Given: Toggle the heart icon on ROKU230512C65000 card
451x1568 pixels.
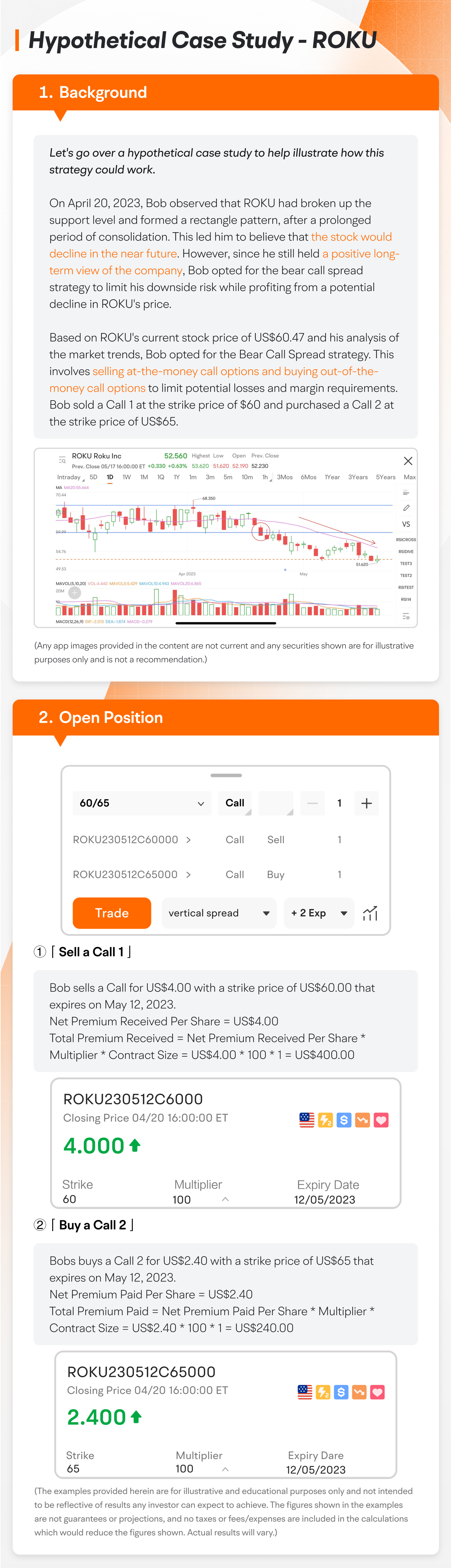Looking at the screenshot, I should pos(377,1392).
